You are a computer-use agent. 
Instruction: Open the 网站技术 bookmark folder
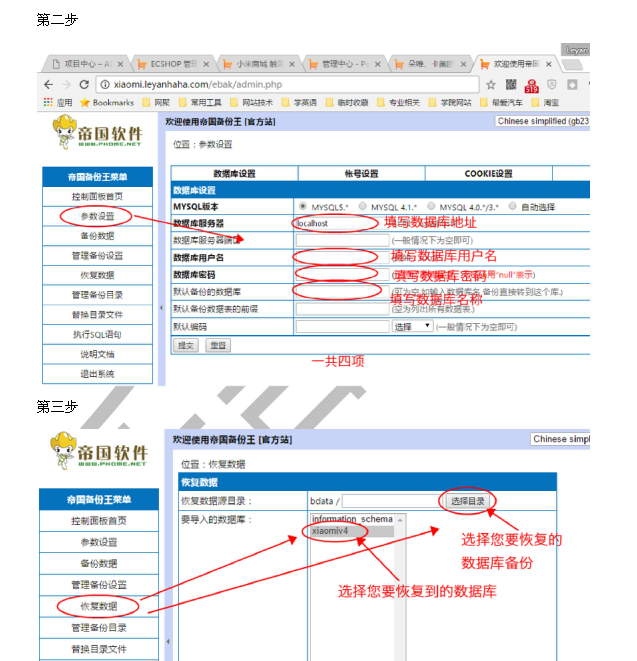252,102
